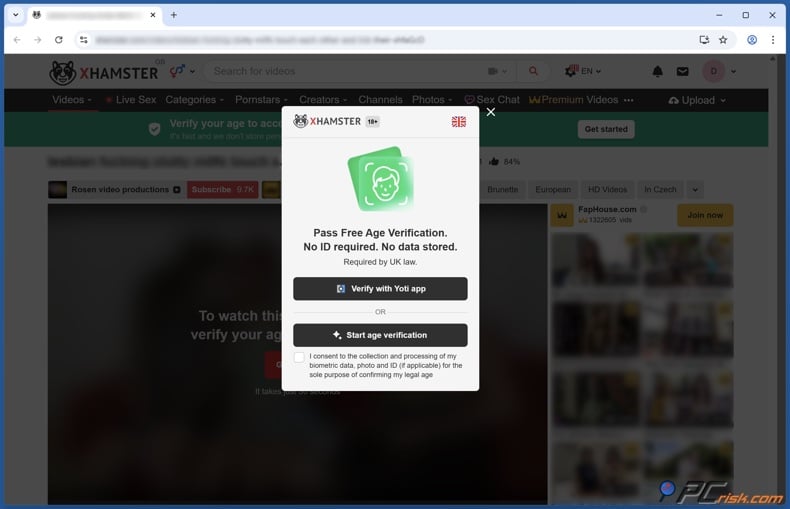Click the 18+ badge in the popup header
The width and height of the screenshot is (790, 509).
[372, 121]
